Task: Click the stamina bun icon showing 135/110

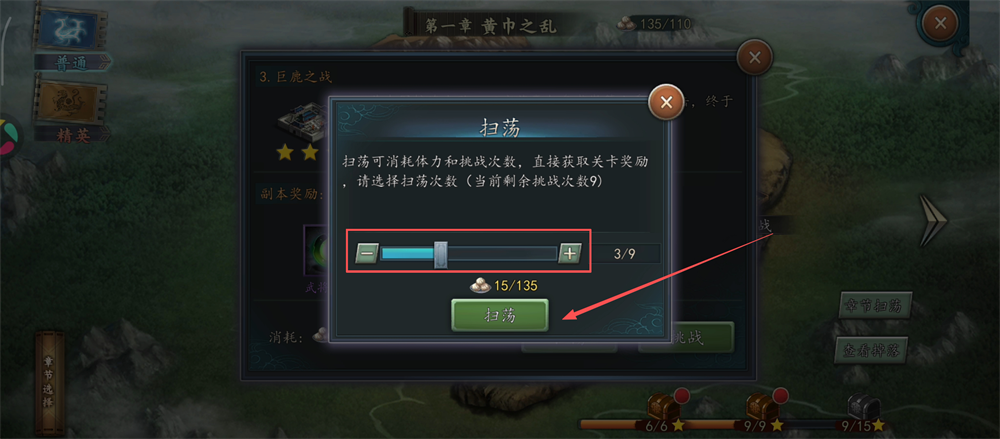Action: coord(627,24)
